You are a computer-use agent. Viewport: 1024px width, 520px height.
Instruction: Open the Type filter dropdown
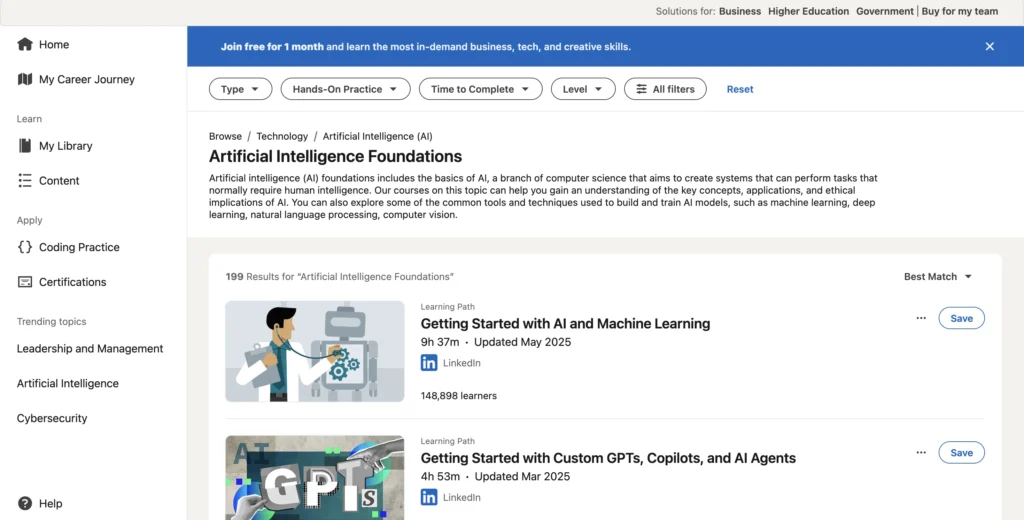(240, 89)
